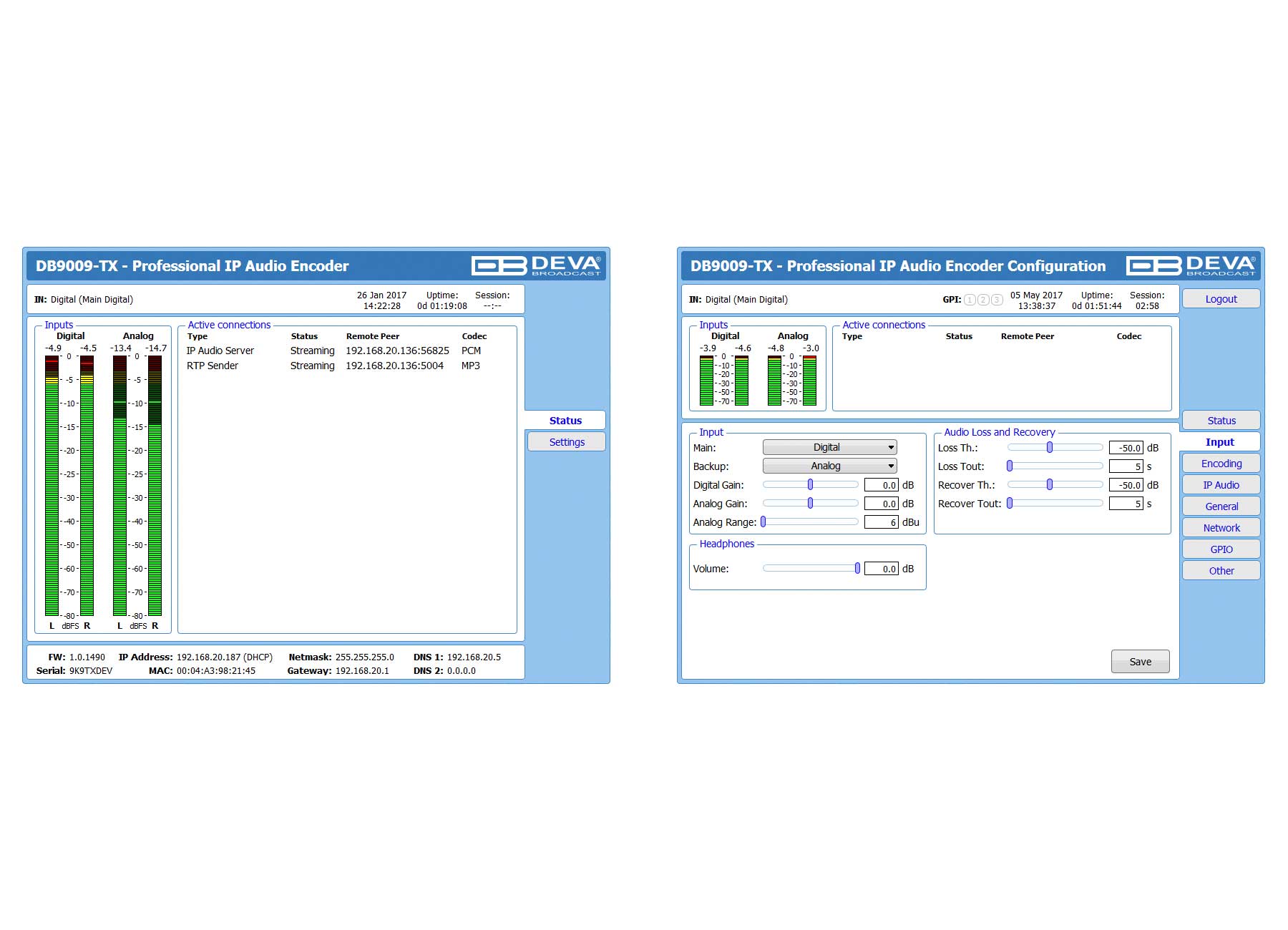Click remote peer 192.168.20.136:5004

point(394,366)
